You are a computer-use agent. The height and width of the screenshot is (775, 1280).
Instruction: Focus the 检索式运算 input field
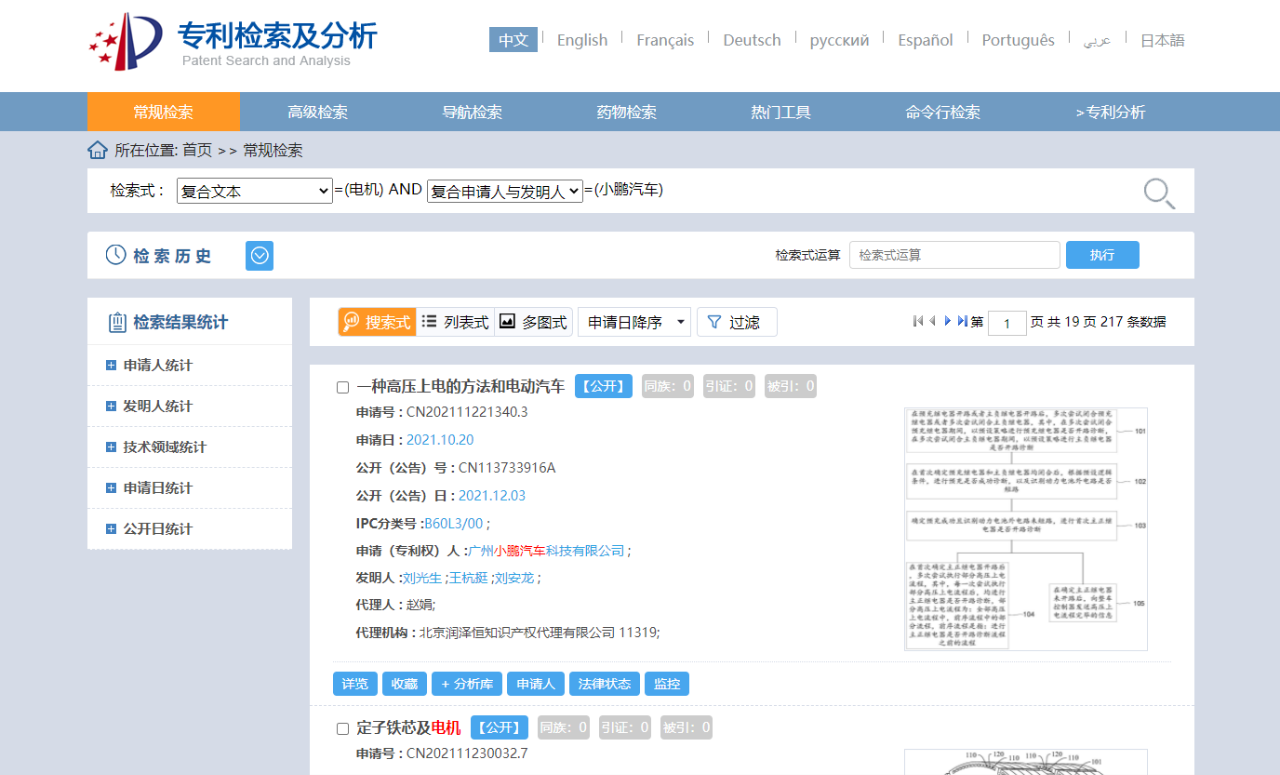click(955, 255)
